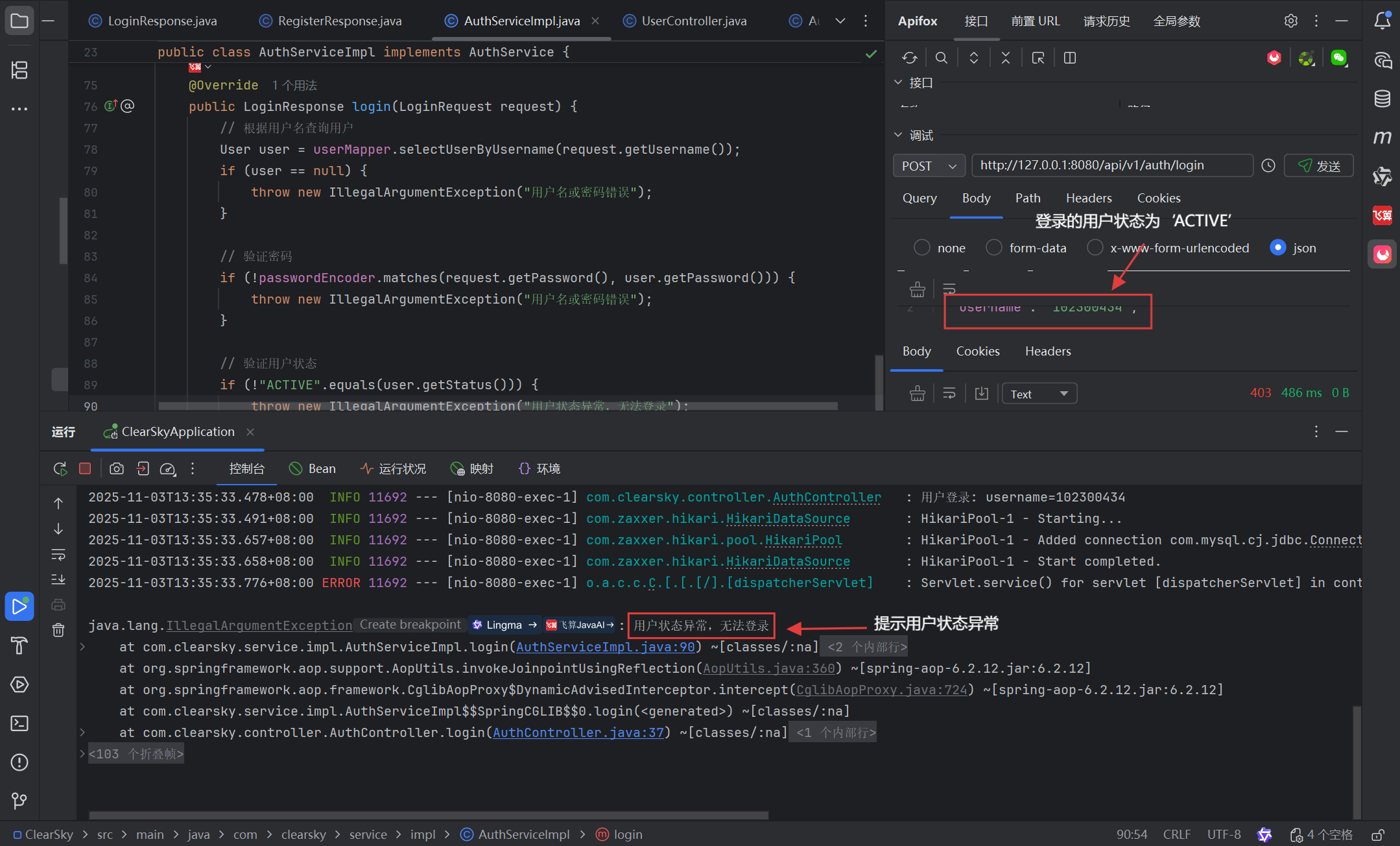Click CRLF line separator in status bar
This screenshot has width=1400, height=846.
(x=1176, y=834)
